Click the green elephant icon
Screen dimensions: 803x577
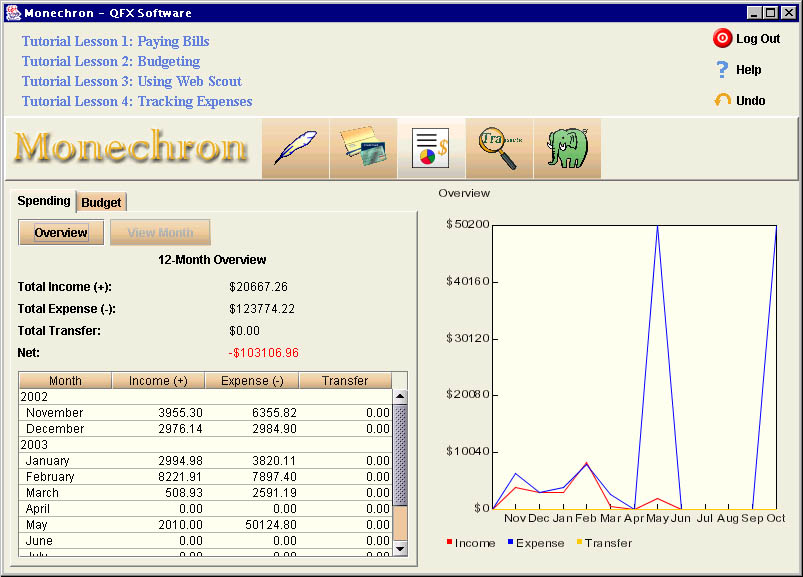567,148
